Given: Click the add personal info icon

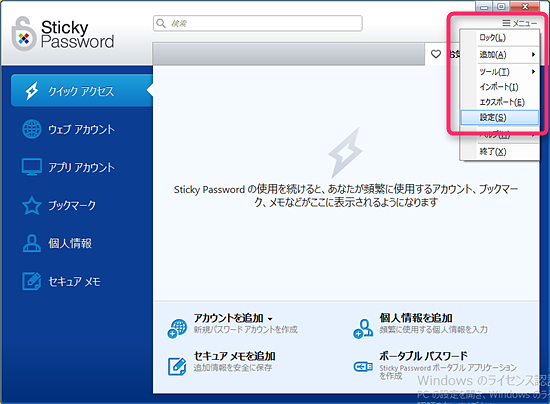Looking at the screenshot, I should tap(363, 329).
